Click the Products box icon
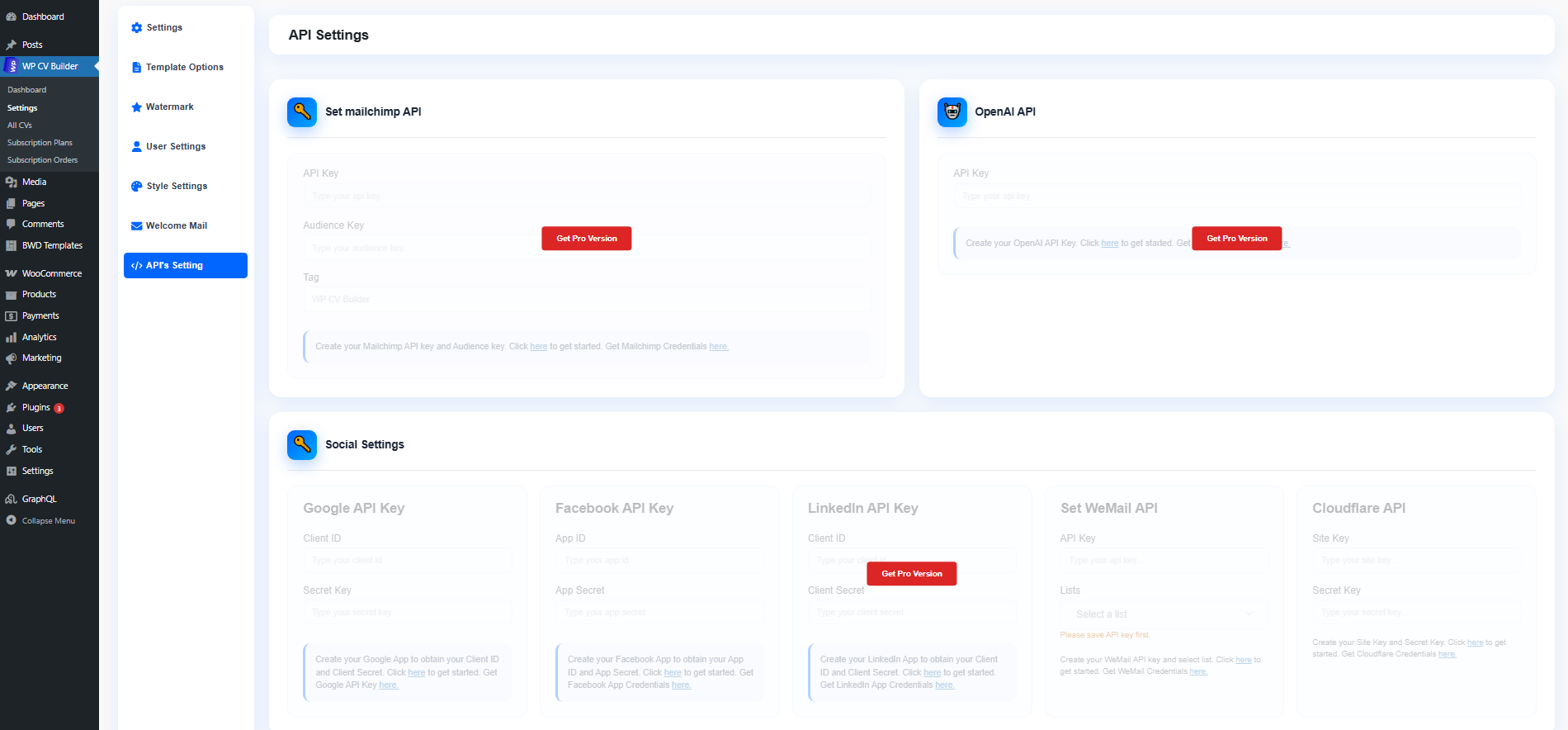This screenshot has height=730, width=1568. coord(11,294)
